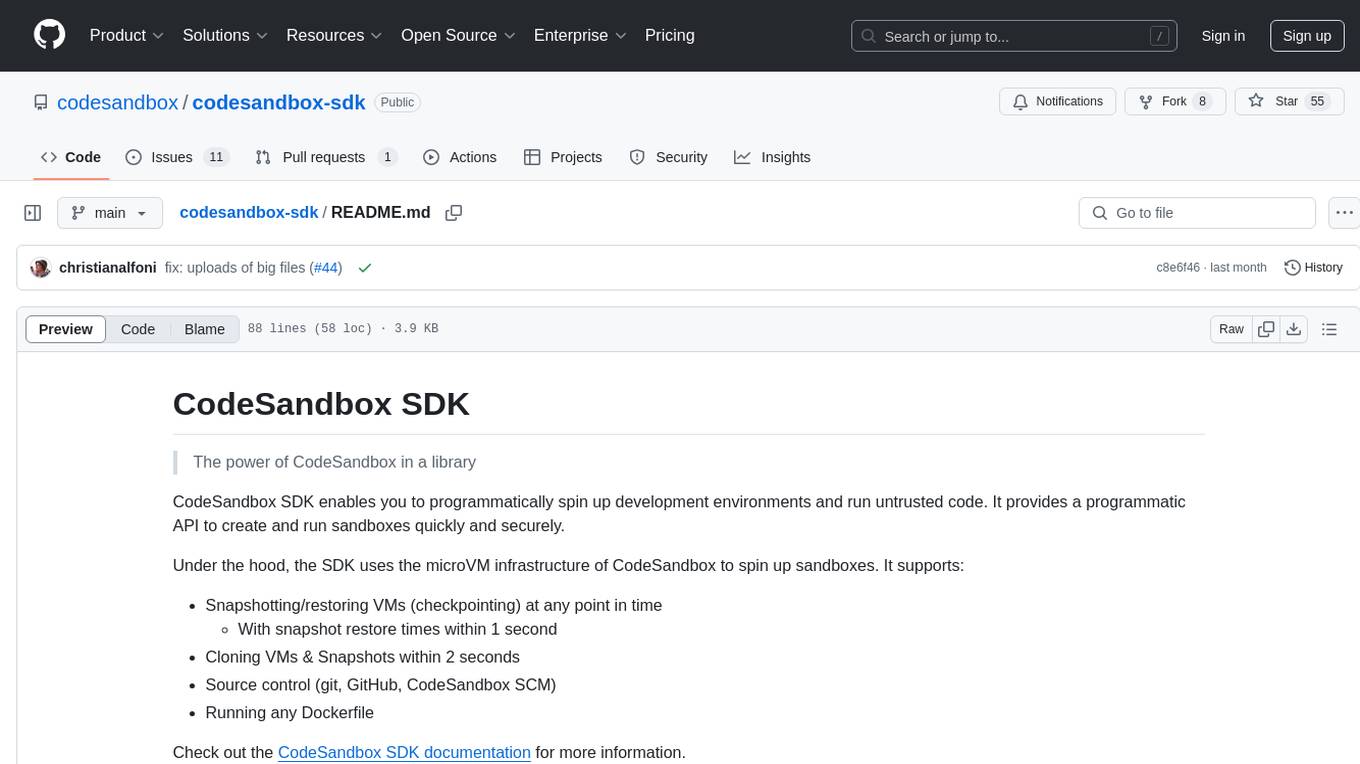Open the codesandbox owner profile link
The width and height of the screenshot is (1360, 764).
pyautogui.click(x=118, y=102)
